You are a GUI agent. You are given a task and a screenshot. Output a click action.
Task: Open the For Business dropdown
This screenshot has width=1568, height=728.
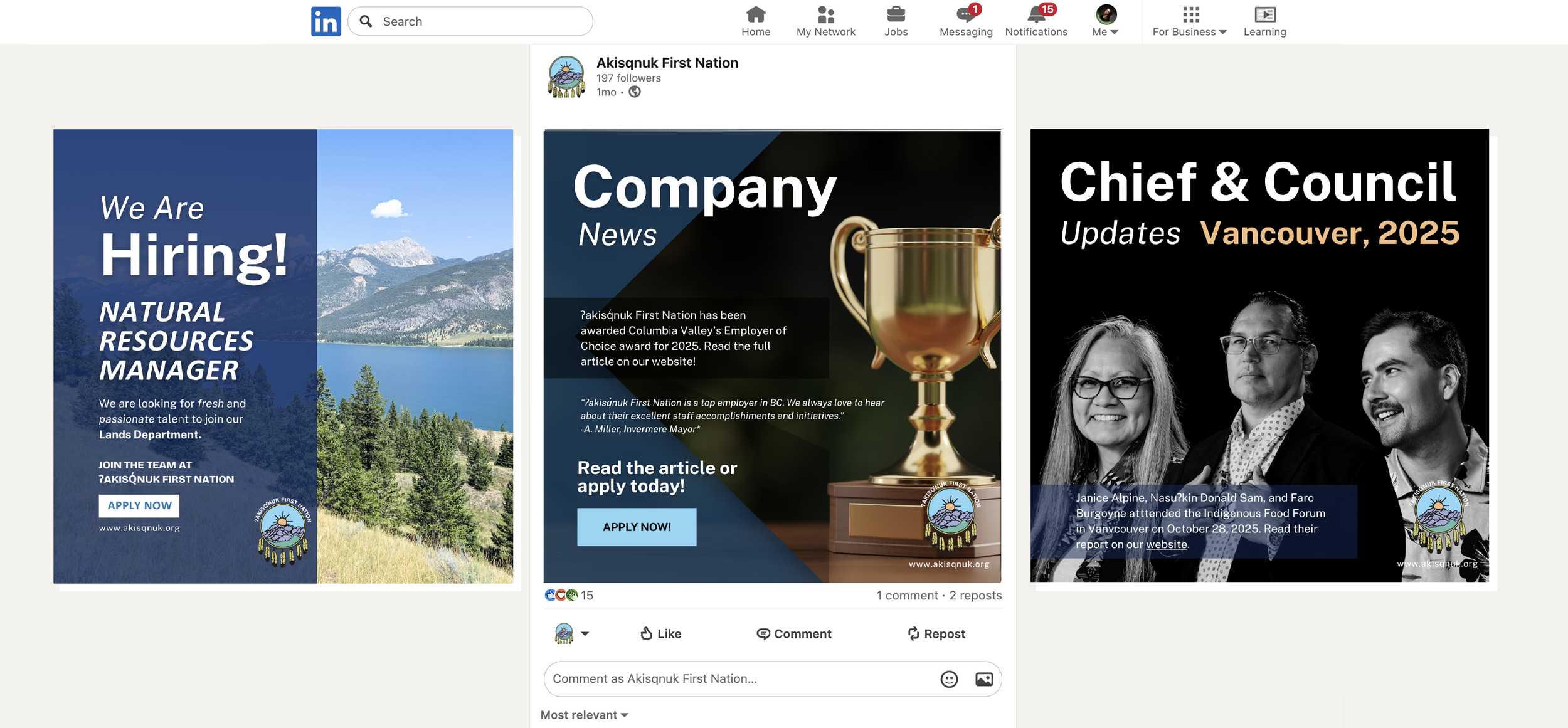pyautogui.click(x=1188, y=21)
